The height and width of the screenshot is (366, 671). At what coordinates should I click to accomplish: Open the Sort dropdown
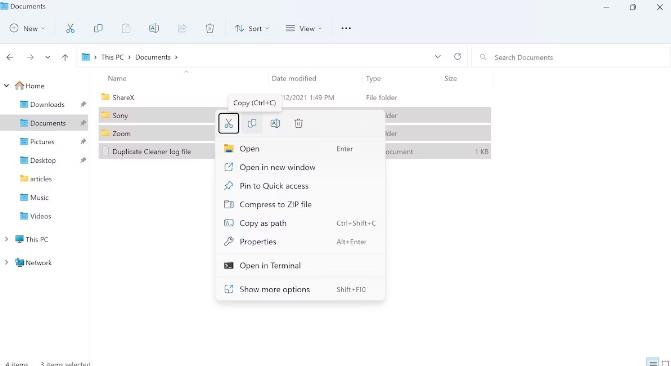coord(252,29)
